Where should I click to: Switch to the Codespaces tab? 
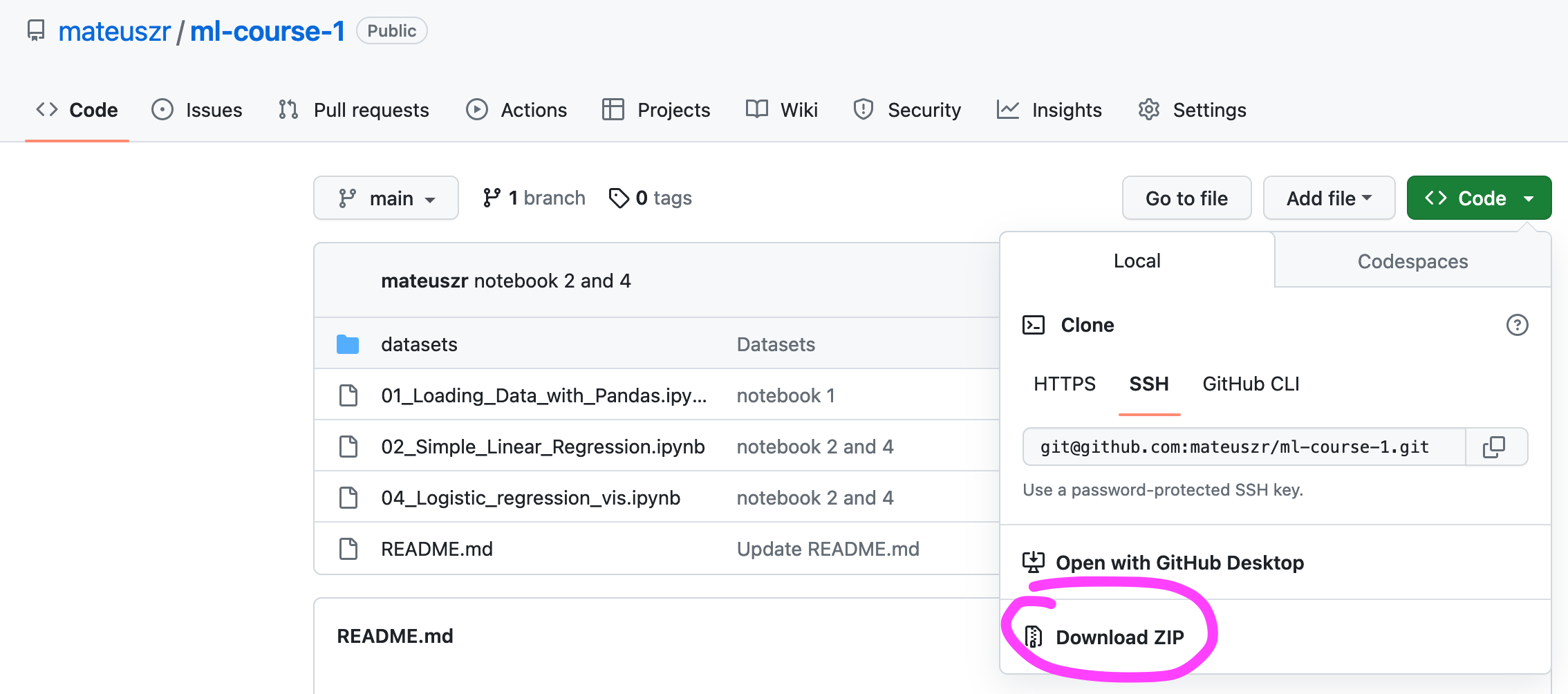pos(1412,261)
